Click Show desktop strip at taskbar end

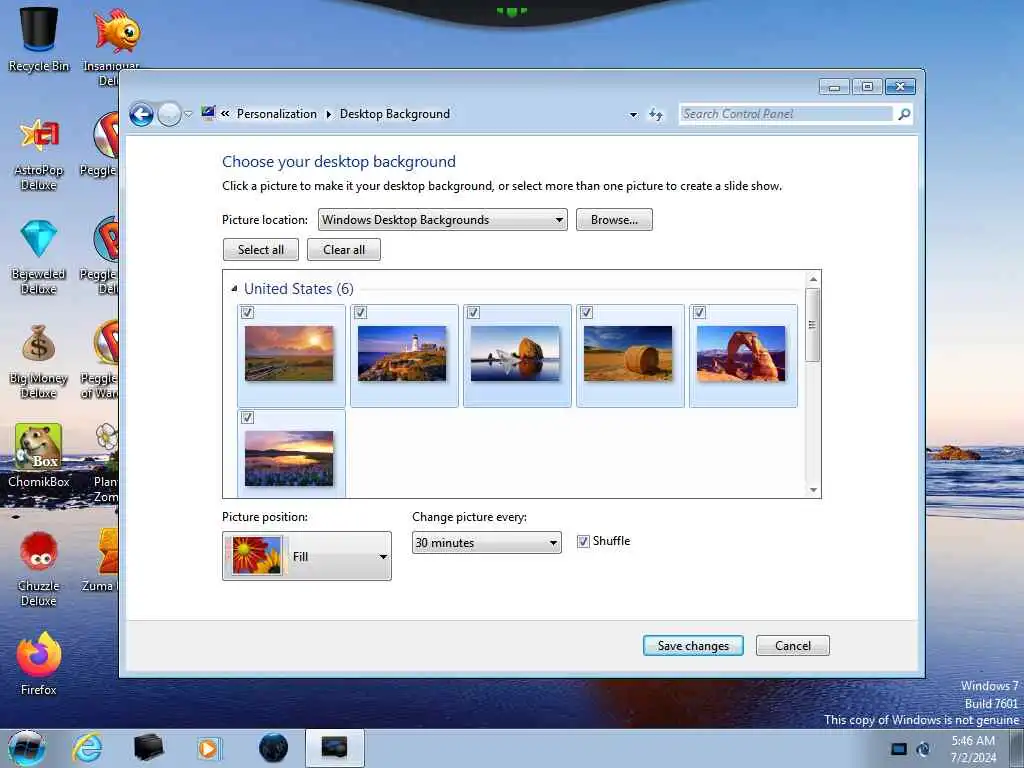click(1017, 748)
